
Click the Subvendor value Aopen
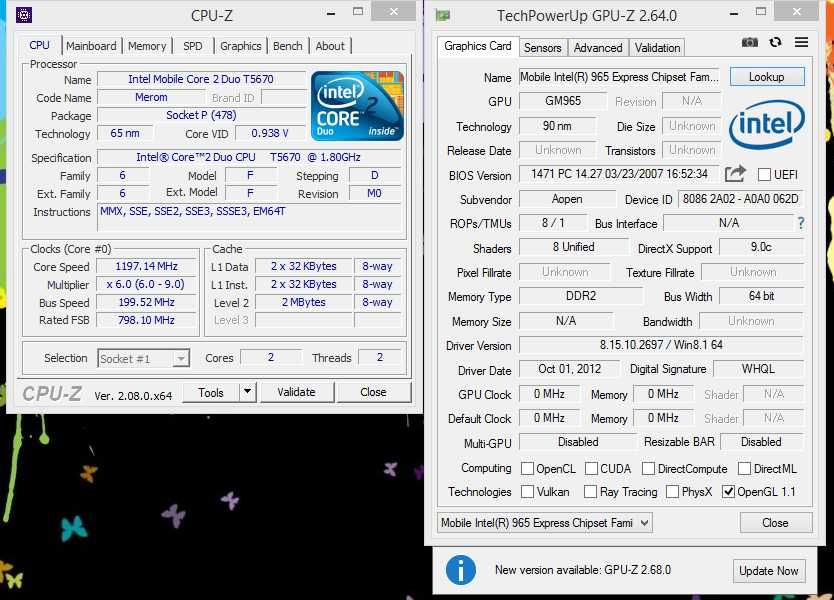tap(567, 199)
